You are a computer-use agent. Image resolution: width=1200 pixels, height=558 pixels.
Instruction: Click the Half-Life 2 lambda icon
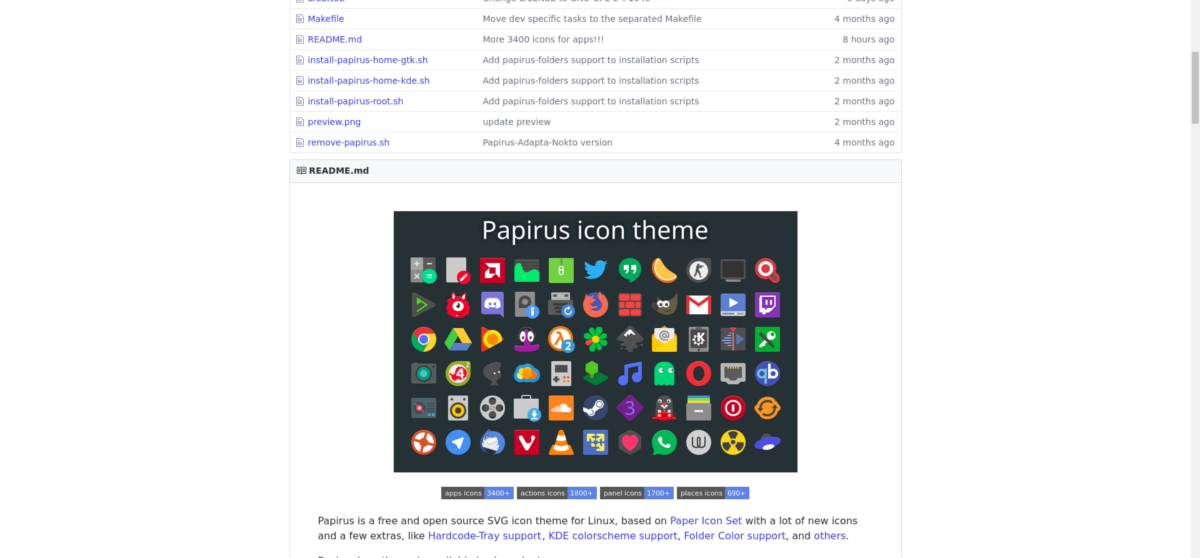[561, 339]
